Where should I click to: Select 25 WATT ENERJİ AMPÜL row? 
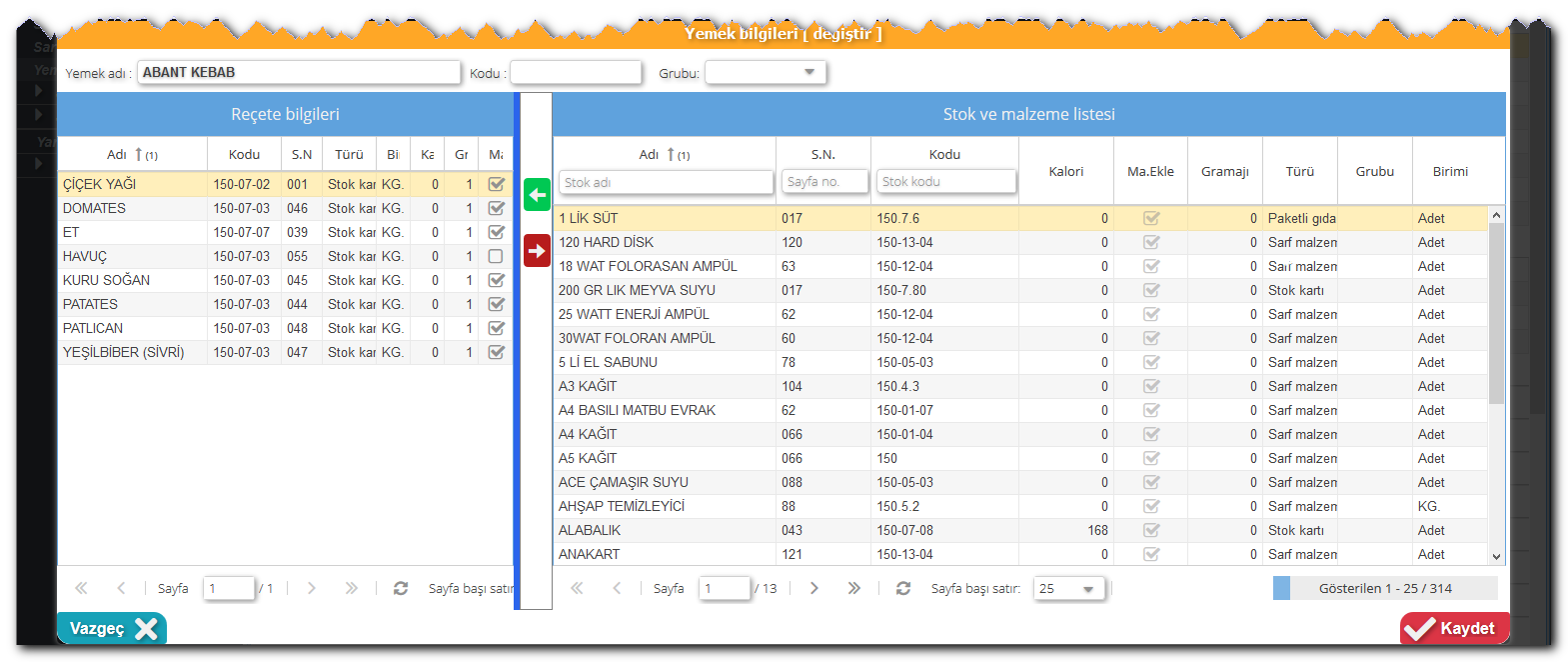pos(1020,314)
